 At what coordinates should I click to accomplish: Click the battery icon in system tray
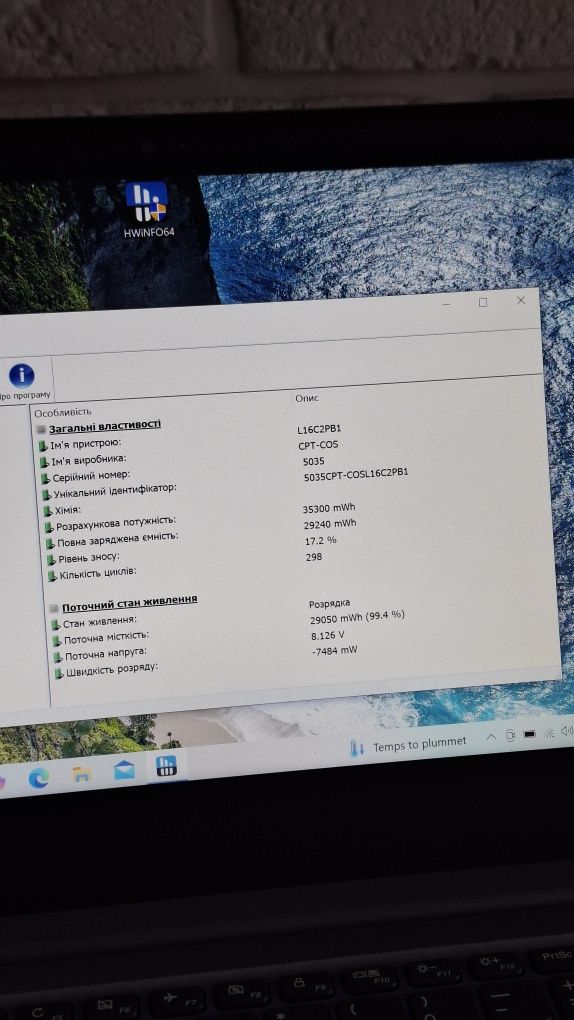click(530, 734)
